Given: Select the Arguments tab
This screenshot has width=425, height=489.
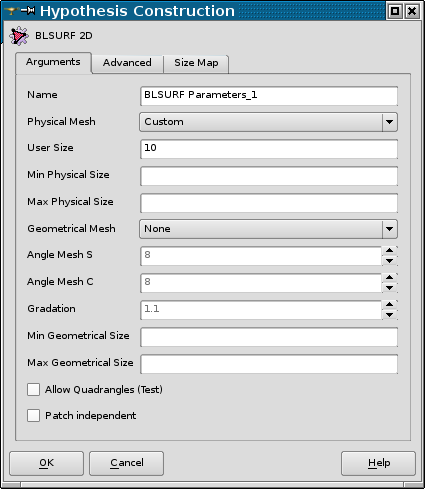Looking at the screenshot, I should coord(53,62).
